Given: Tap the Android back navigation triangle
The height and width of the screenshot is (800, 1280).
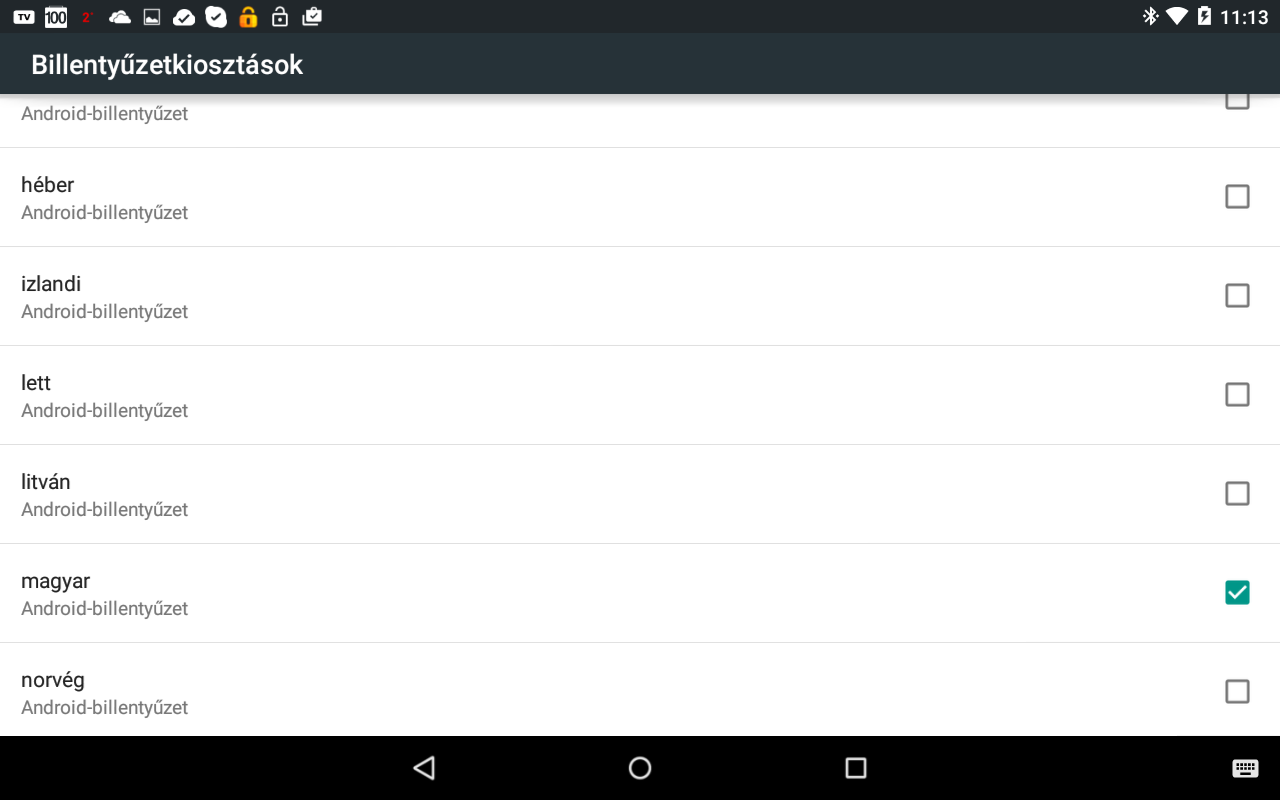Looking at the screenshot, I should click(424, 768).
